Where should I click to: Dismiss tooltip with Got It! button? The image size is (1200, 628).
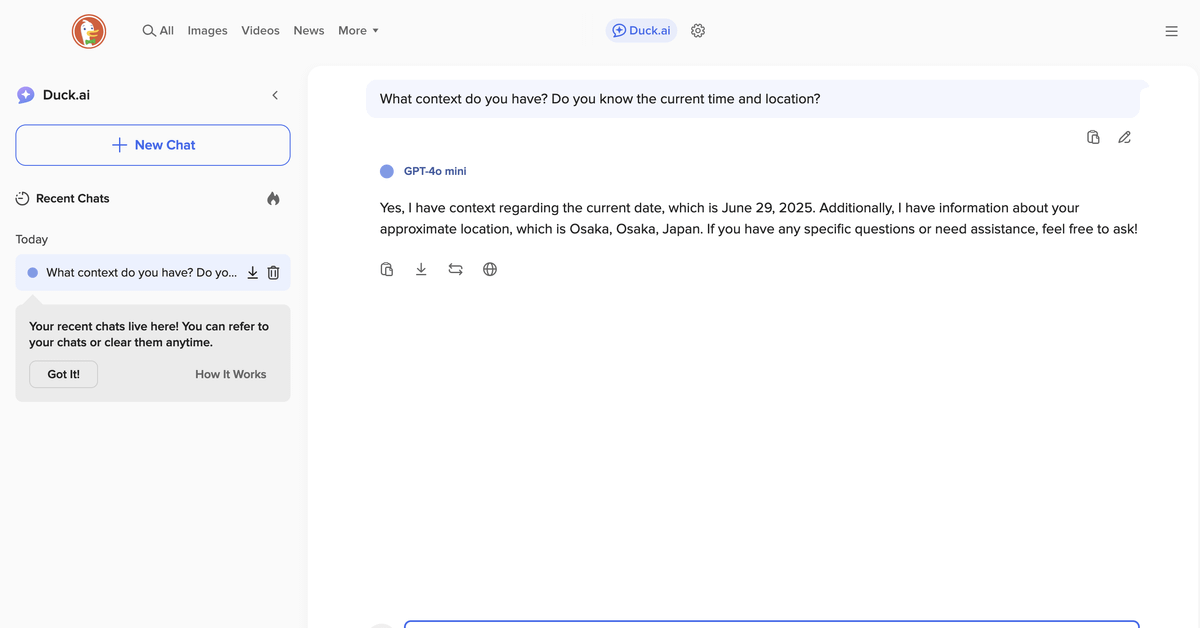pos(64,374)
